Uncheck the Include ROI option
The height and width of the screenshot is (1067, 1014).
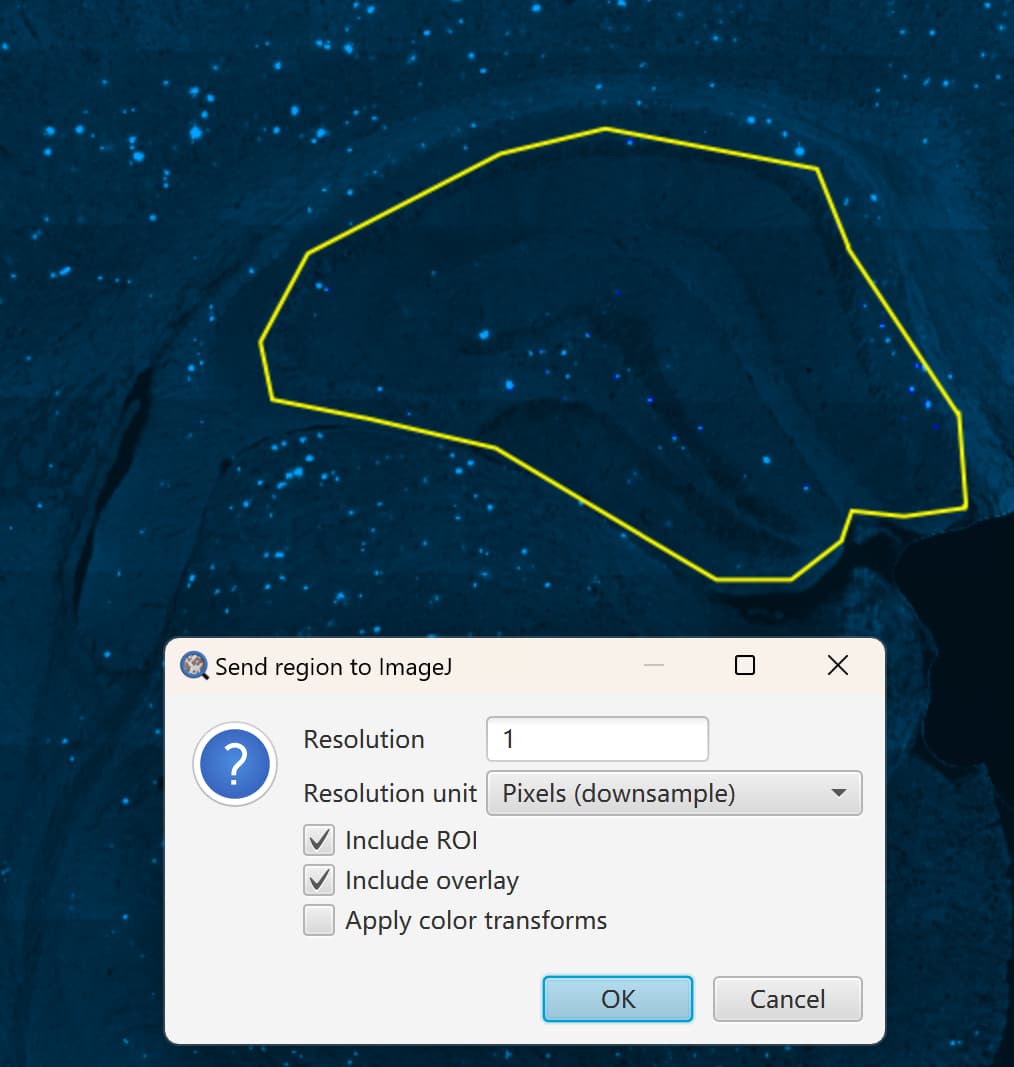[318, 840]
